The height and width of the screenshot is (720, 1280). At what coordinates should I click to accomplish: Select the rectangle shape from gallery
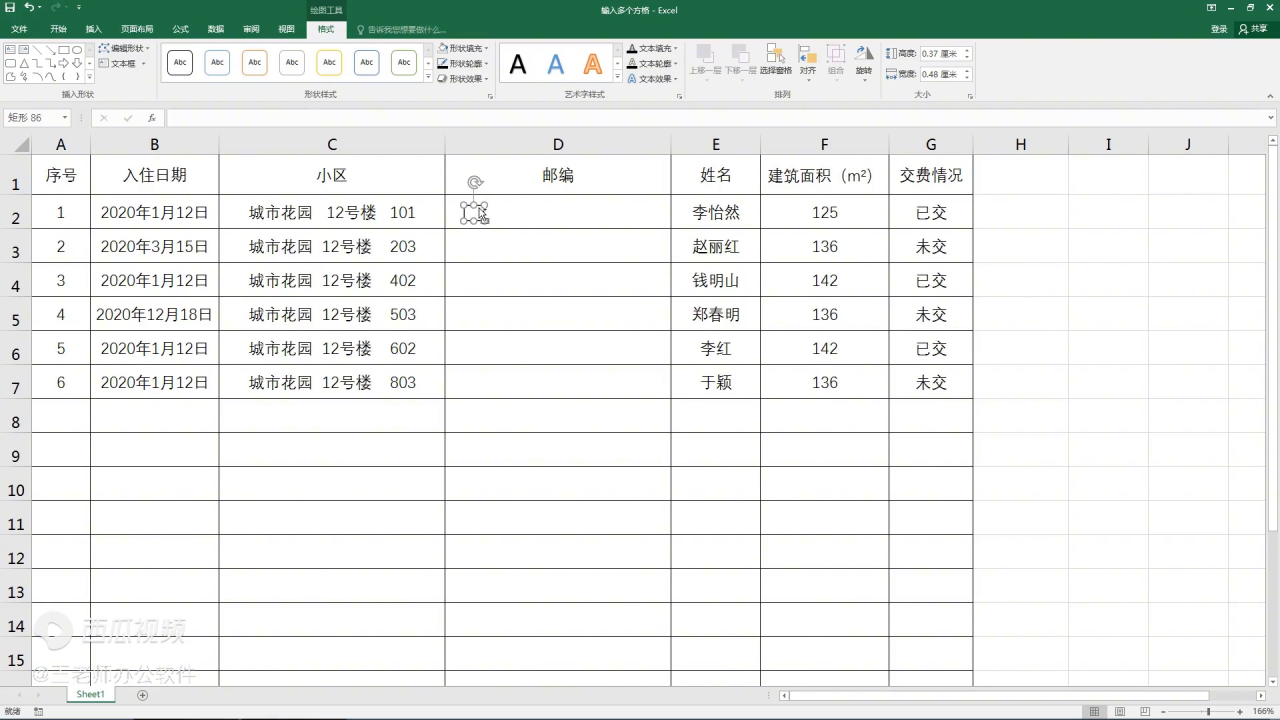(64, 49)
